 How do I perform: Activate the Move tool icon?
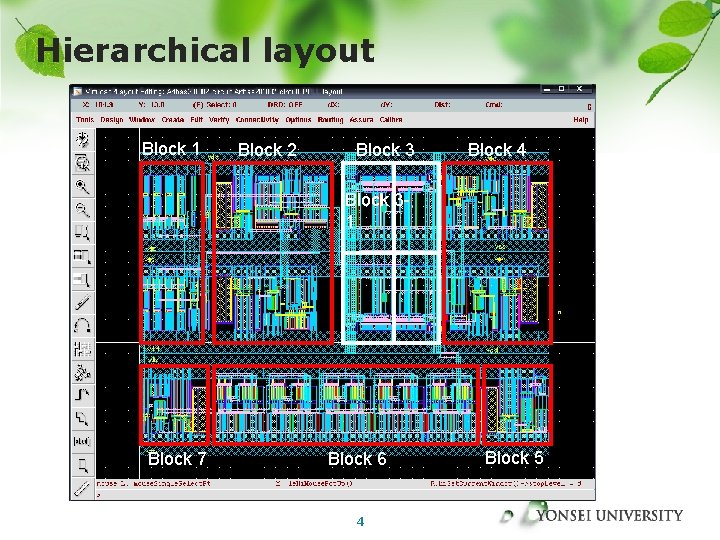coord(83,280)
